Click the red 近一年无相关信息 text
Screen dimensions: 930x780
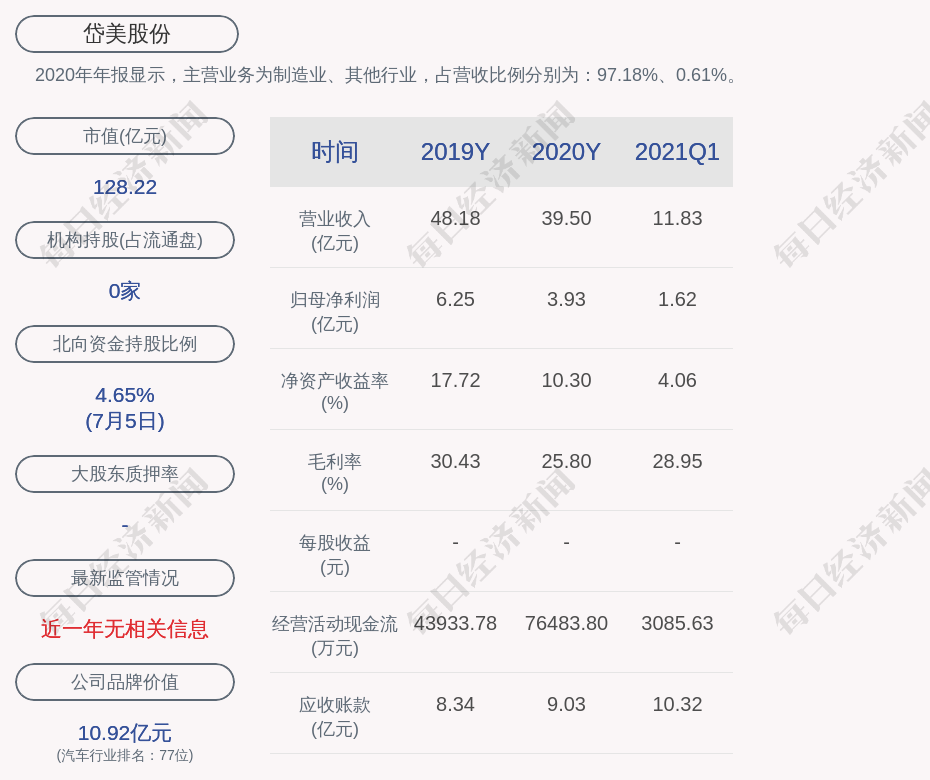point(125,629)
